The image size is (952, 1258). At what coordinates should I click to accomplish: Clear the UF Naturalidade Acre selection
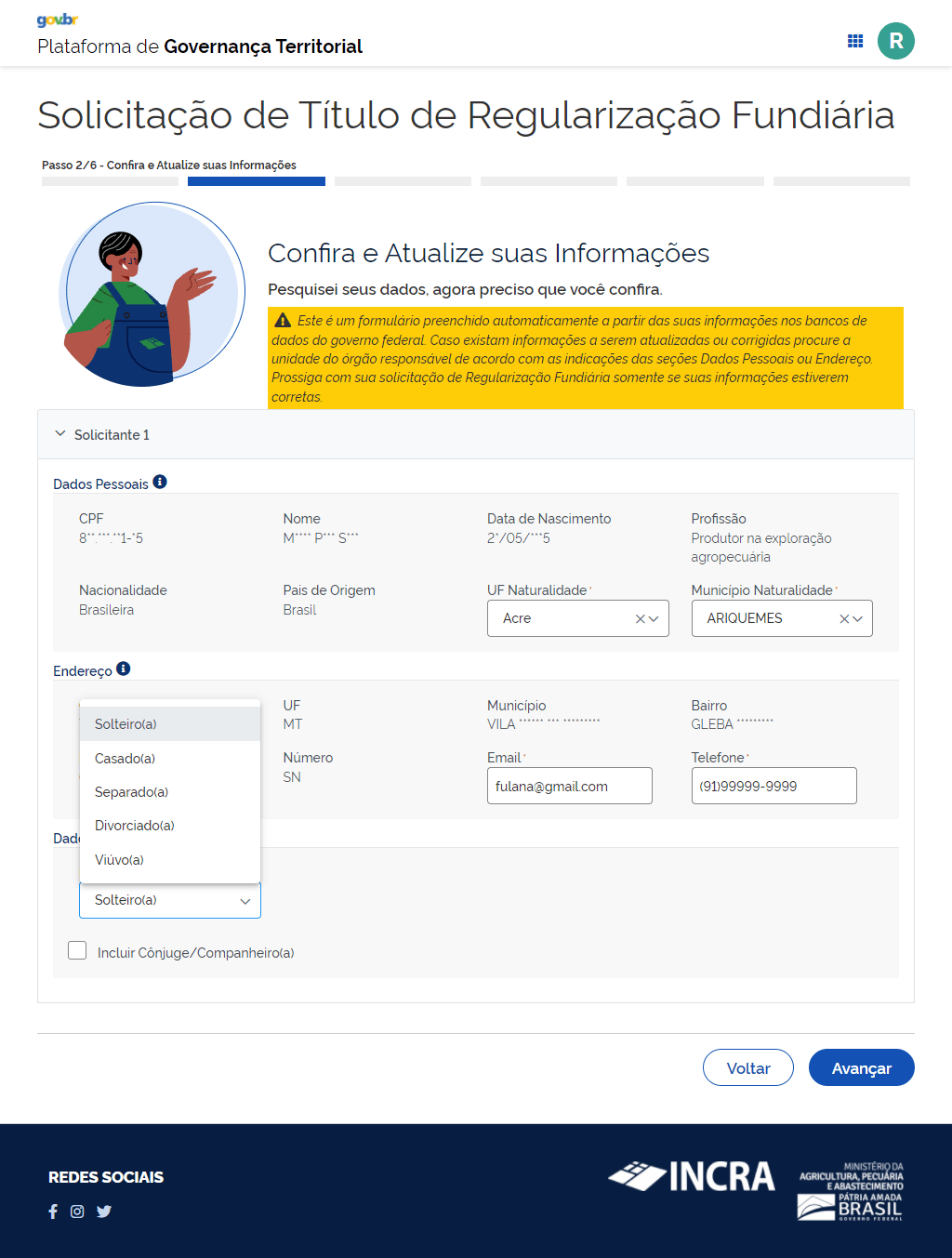point(640,619)
